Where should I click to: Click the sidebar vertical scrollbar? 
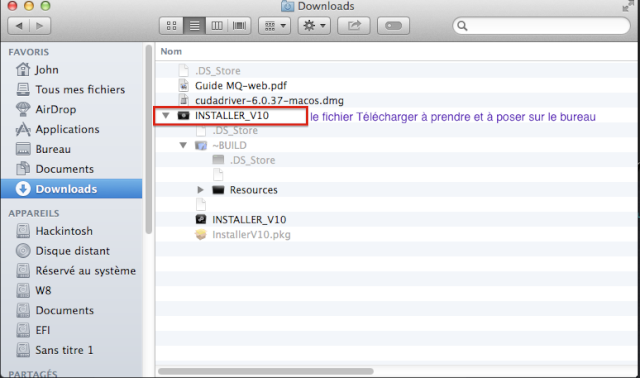149,139
